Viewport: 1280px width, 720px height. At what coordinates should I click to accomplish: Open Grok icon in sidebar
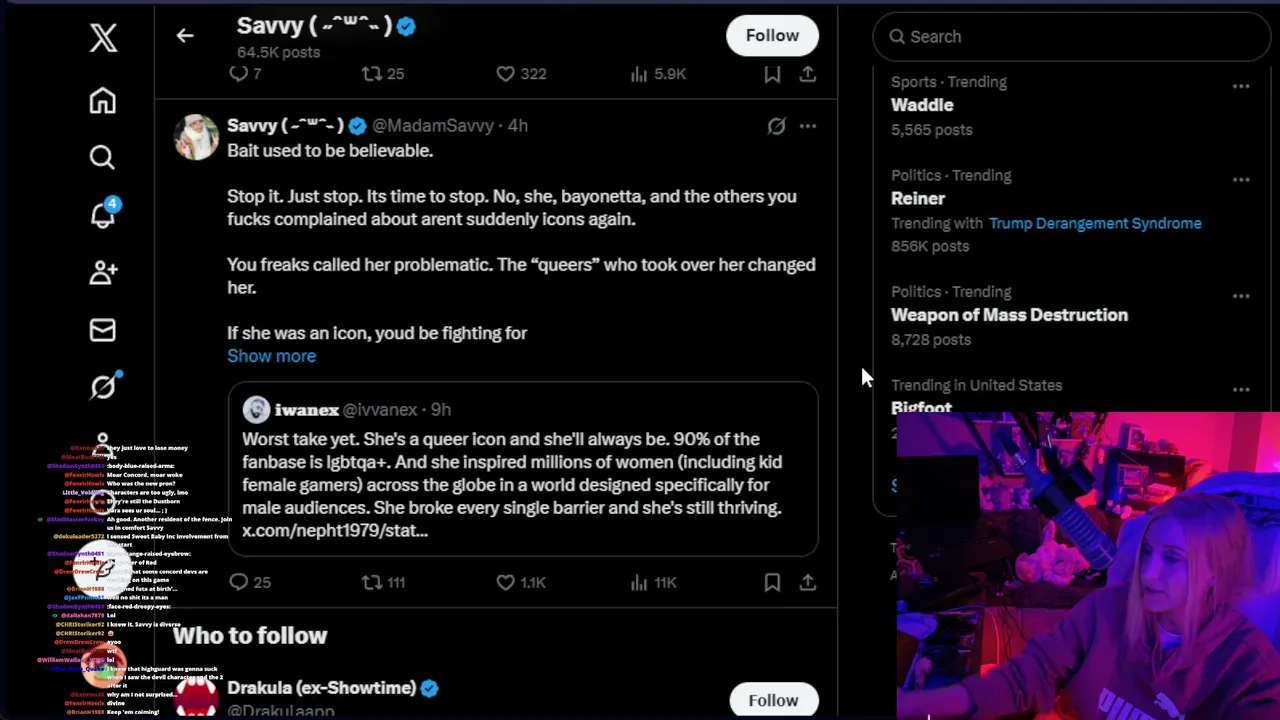pos(103,386)
